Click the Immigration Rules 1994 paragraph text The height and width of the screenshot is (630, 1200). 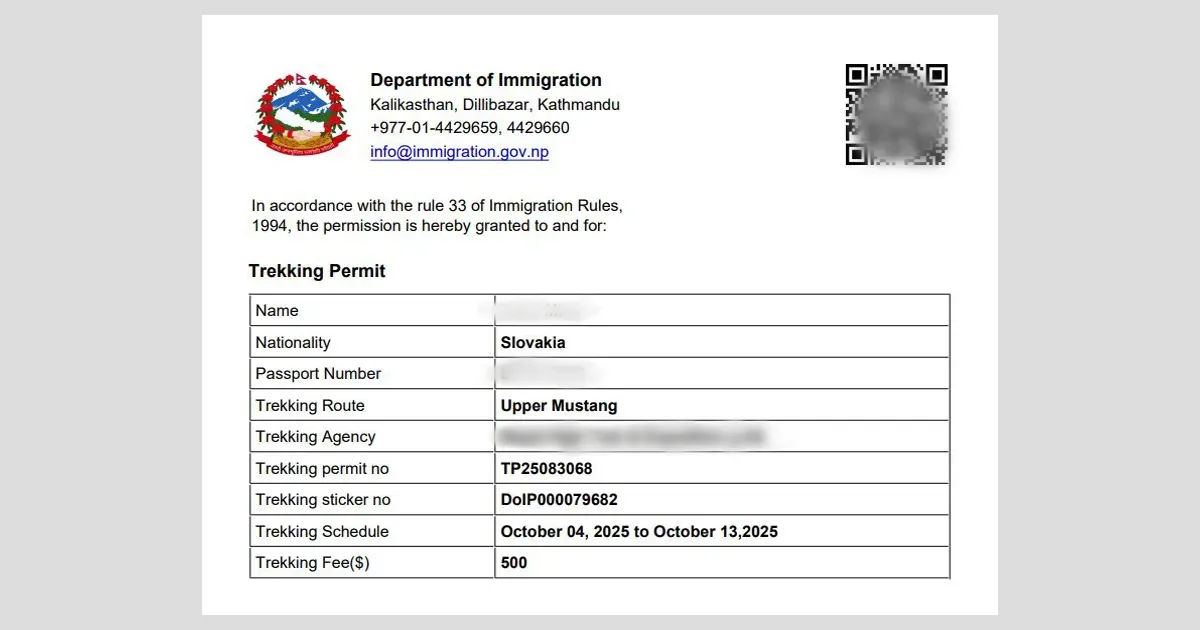(x=437, y=216)
